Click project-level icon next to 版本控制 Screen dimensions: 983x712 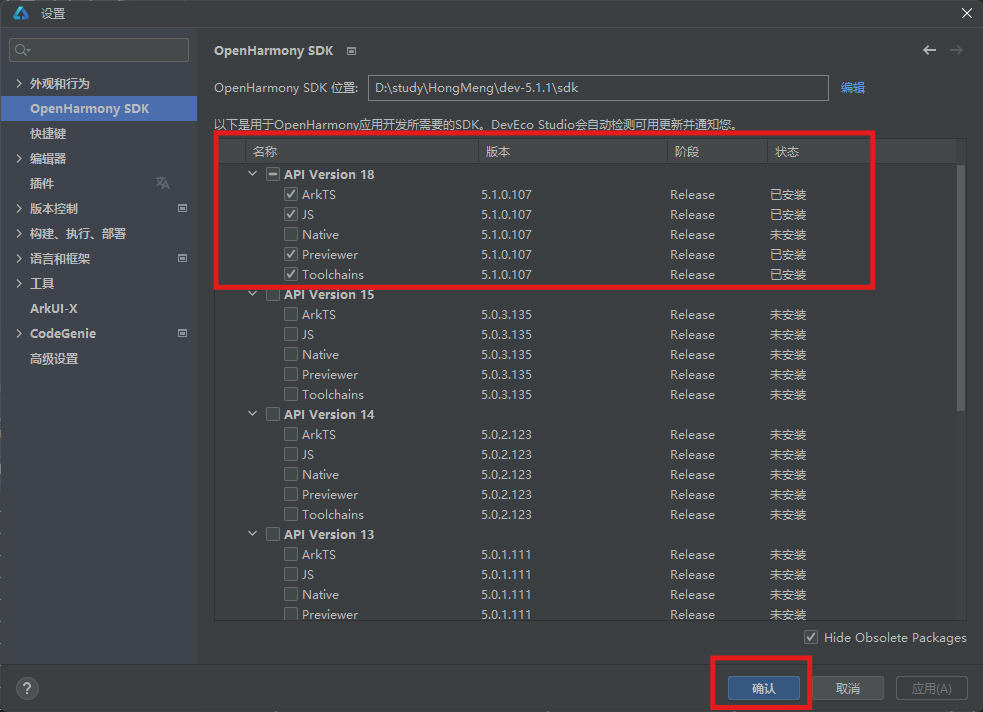tap(182, 208)
